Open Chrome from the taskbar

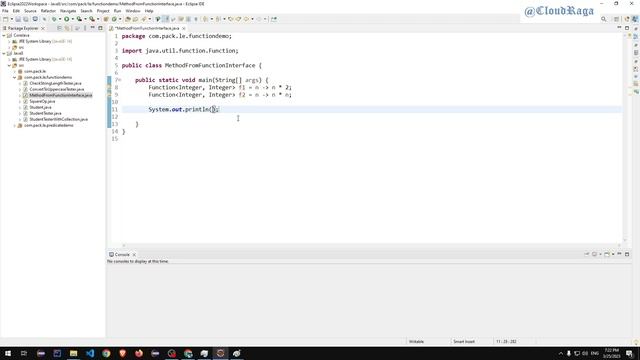click(x=106, y=353)
